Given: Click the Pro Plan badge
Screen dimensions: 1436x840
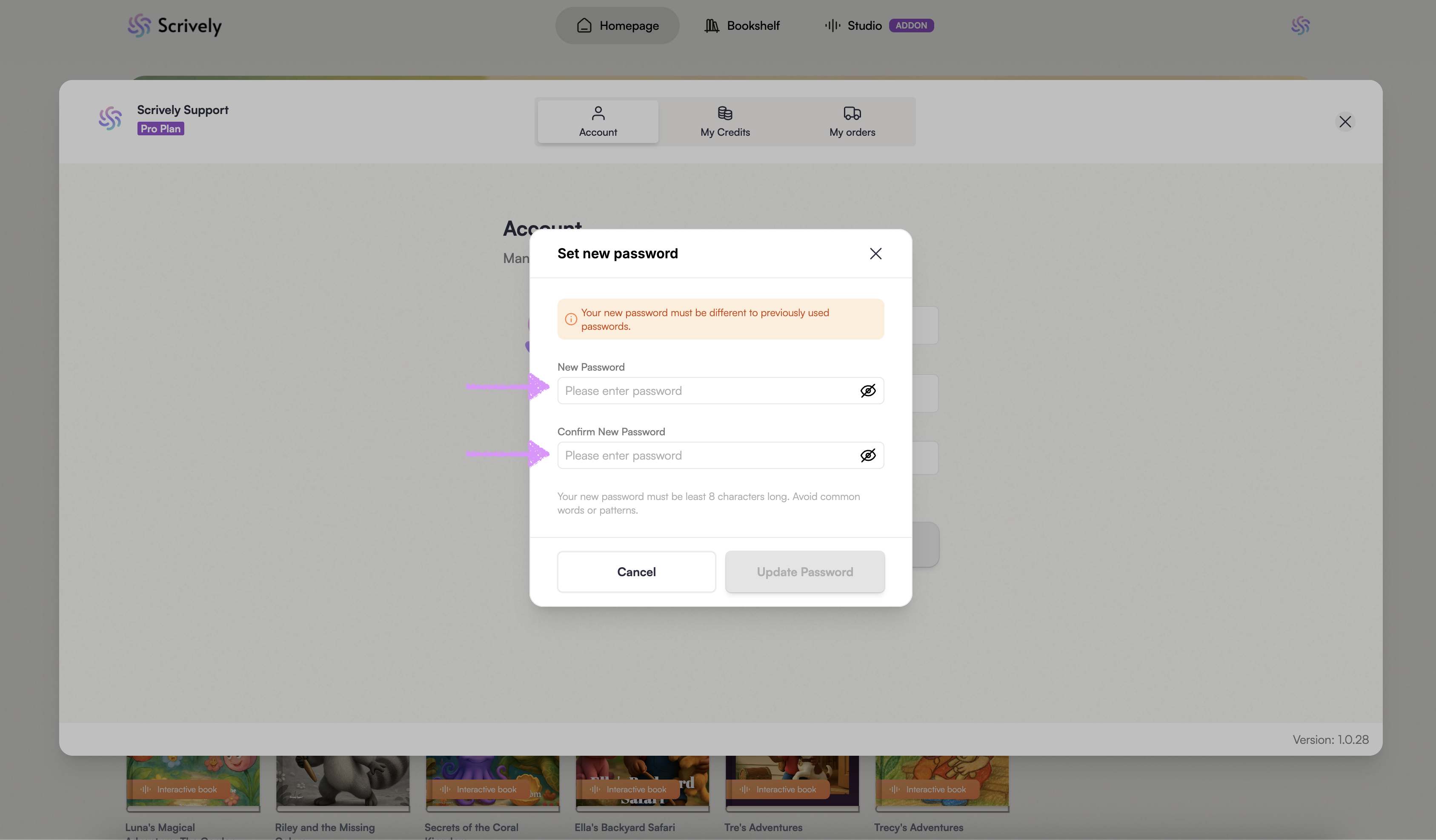Looking at the screenshot, I should click(x=161, y=129).
